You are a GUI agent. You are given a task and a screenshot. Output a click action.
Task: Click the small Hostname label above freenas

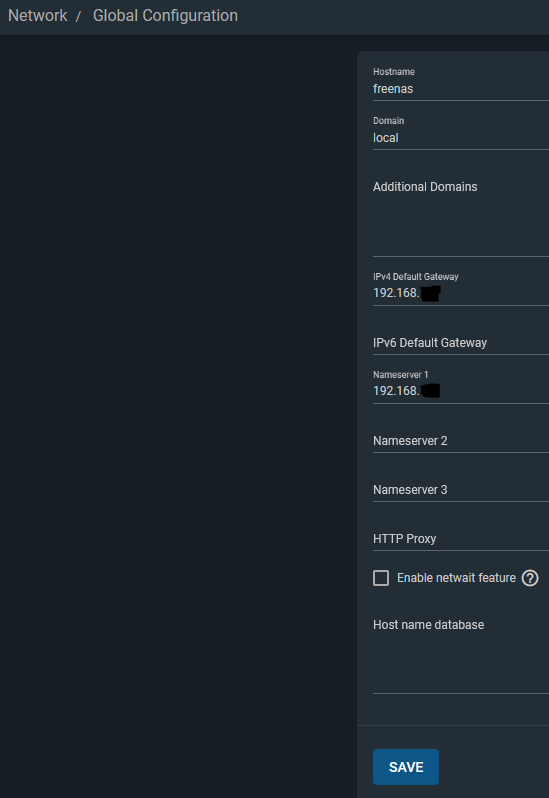click(x=394, y=72)
